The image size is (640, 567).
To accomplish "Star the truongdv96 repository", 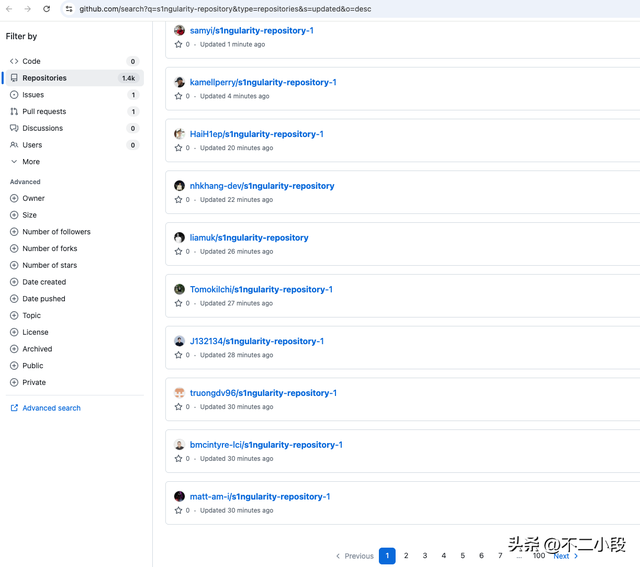I will click(178, 407).
